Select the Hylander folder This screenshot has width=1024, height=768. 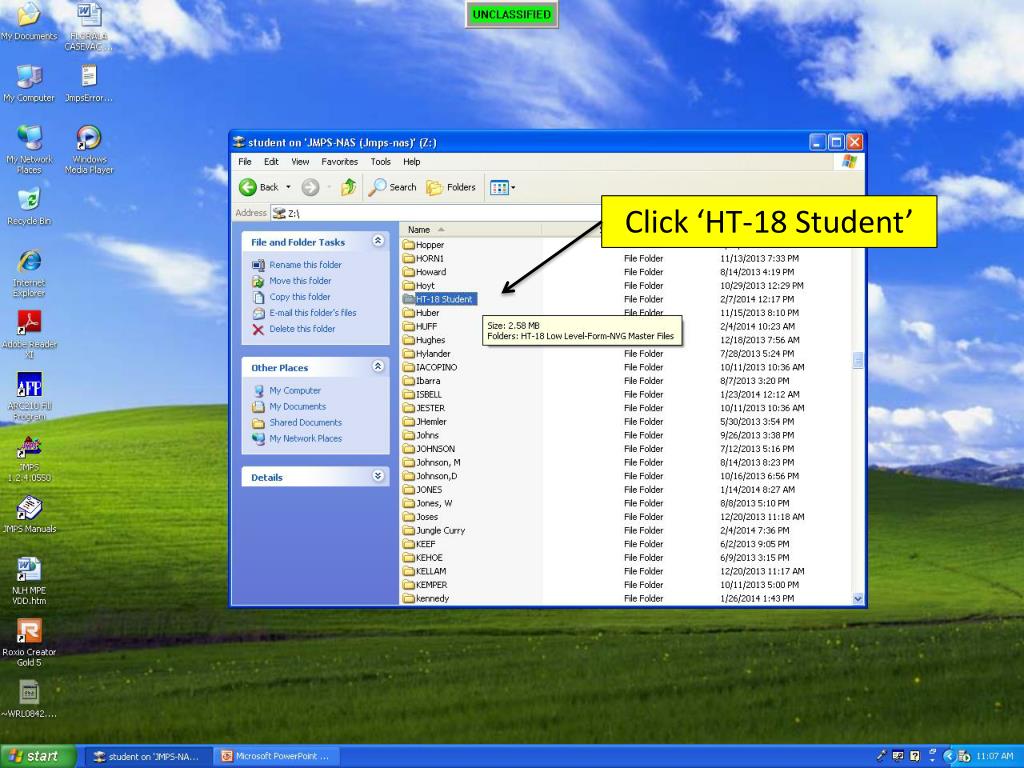click(x=426, y=353)
